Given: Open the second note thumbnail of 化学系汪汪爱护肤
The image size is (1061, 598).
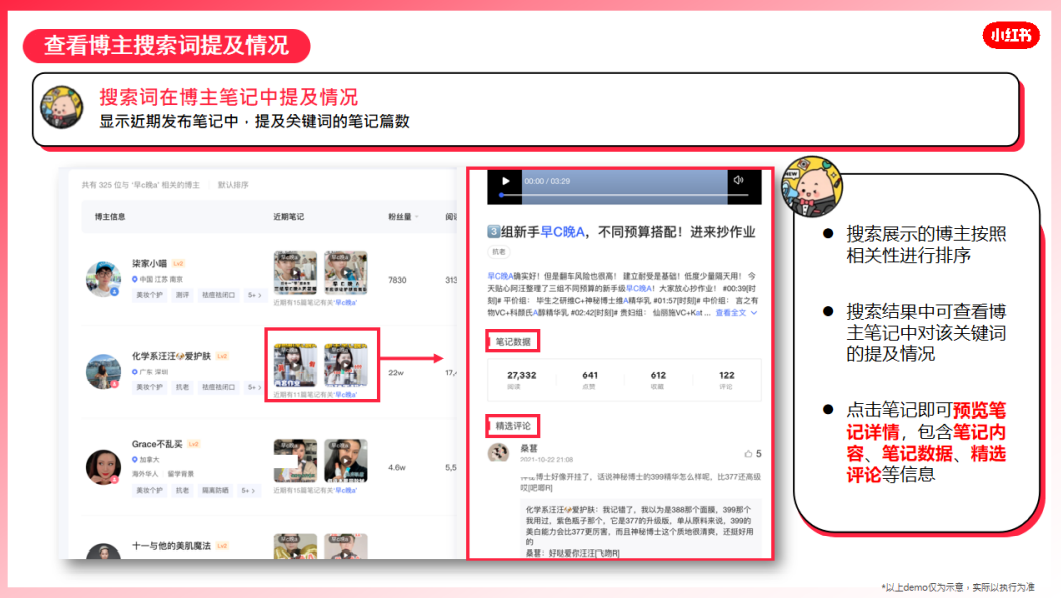Looking at the screenshot, I should point(346,365).
